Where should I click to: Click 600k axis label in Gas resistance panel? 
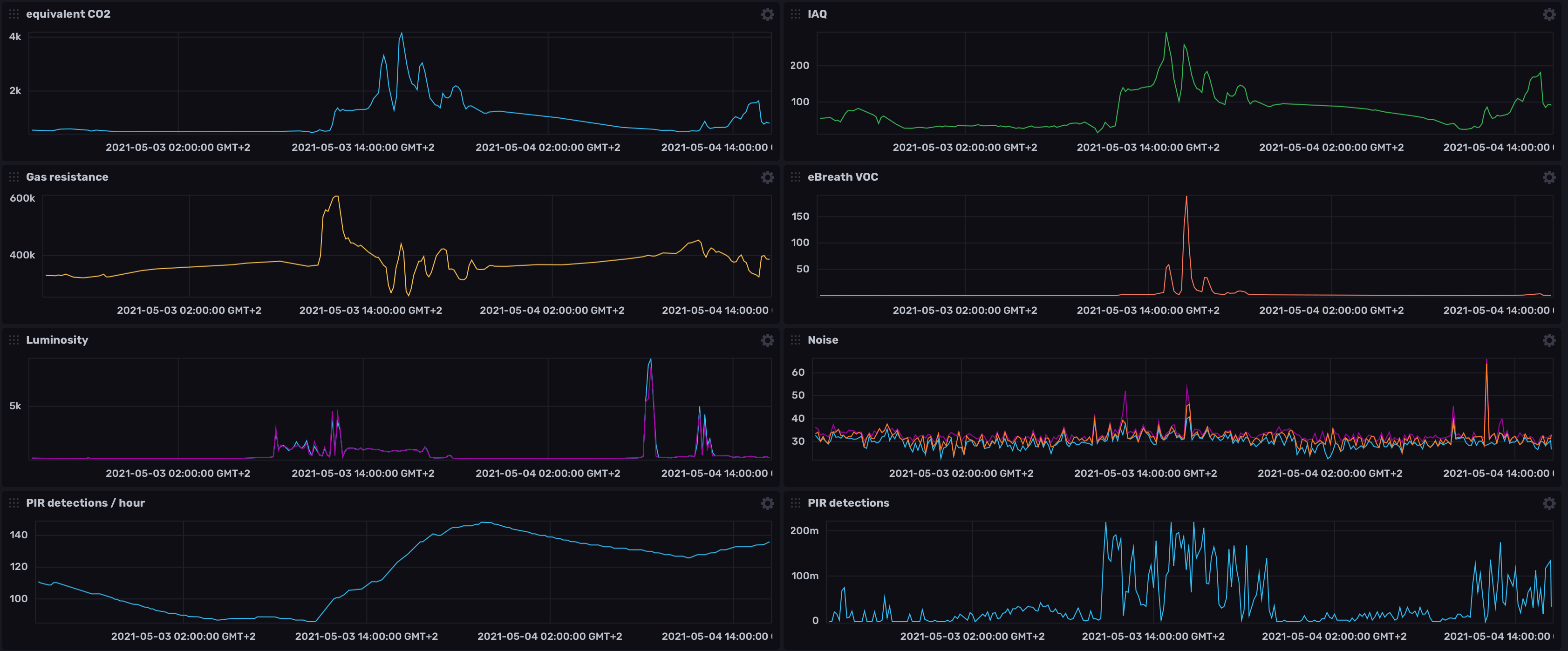pyautogui.click(x=22, y=198)
